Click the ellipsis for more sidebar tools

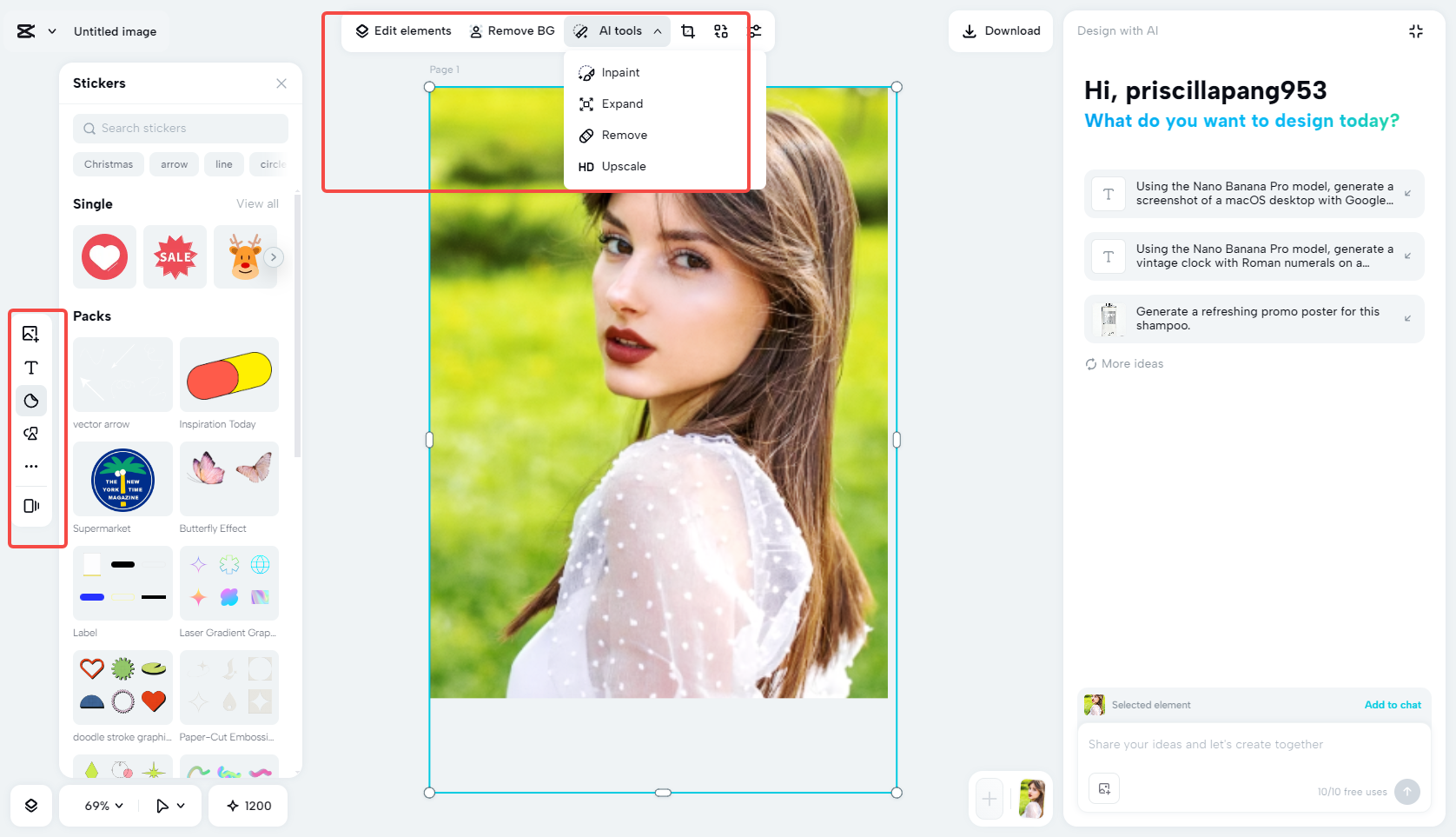pos(31,466)
